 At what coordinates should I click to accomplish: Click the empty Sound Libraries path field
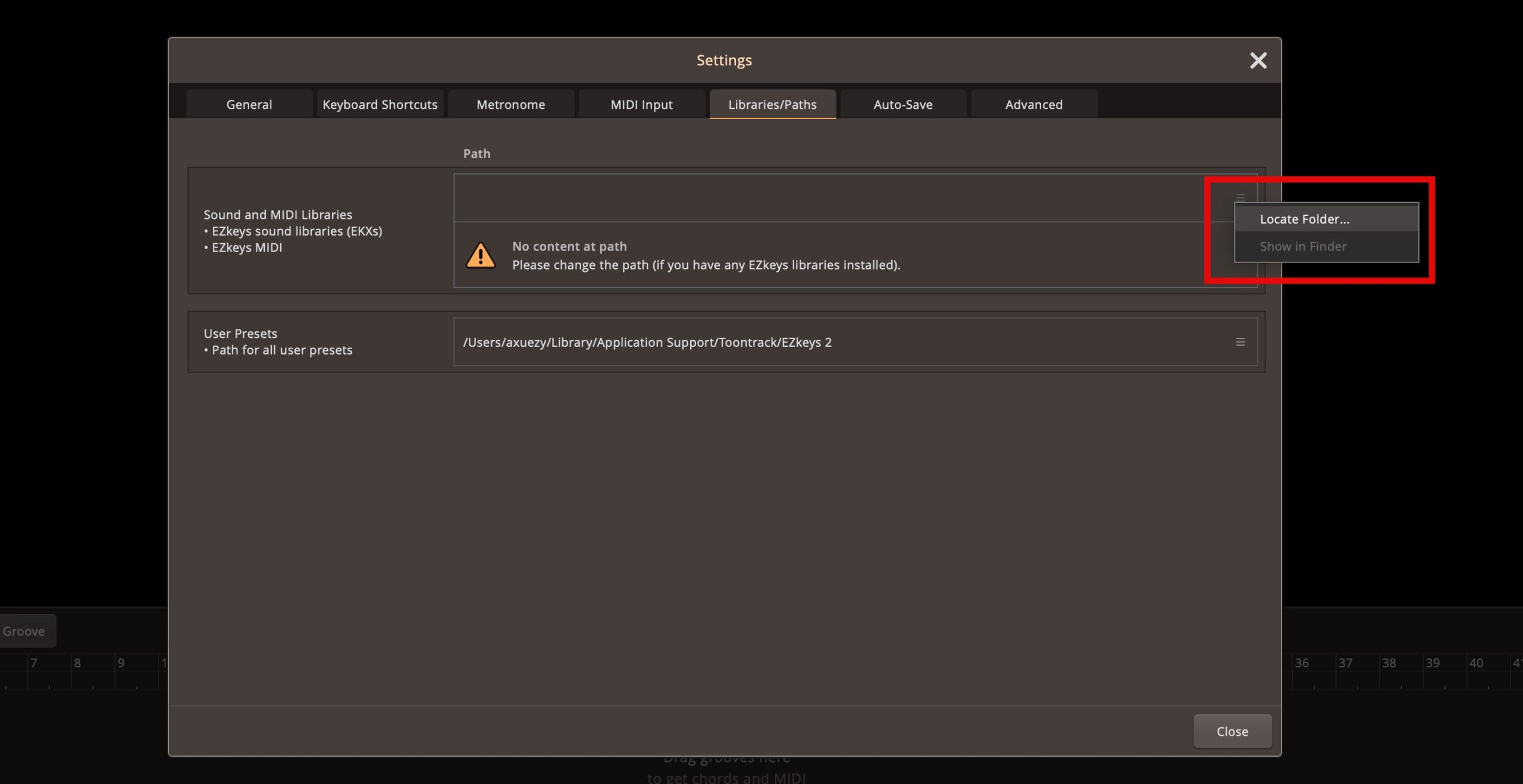pyautogui.click(x=833, y=198)
